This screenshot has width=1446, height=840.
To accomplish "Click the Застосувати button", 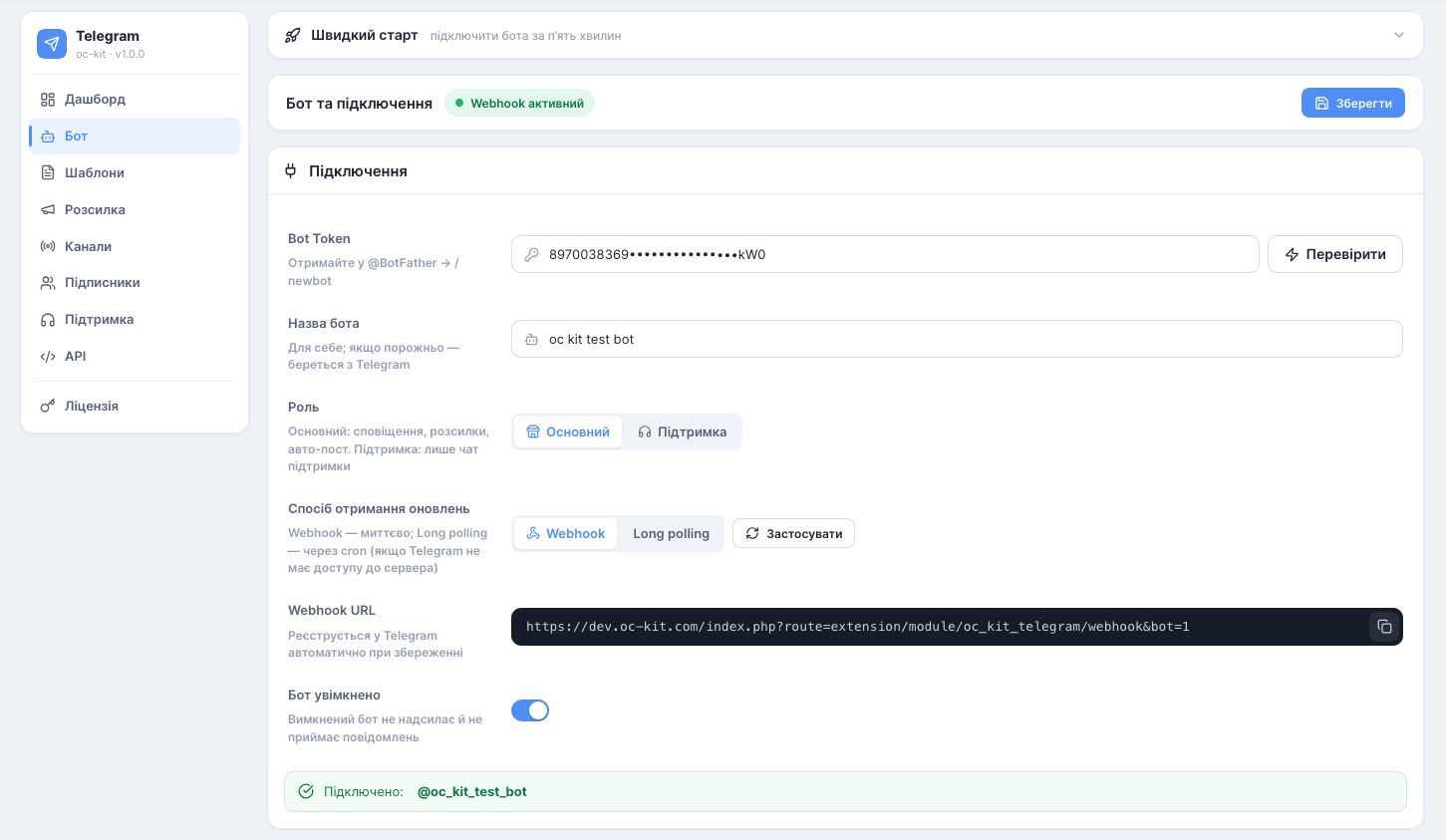I will click(x=793, y=534).
